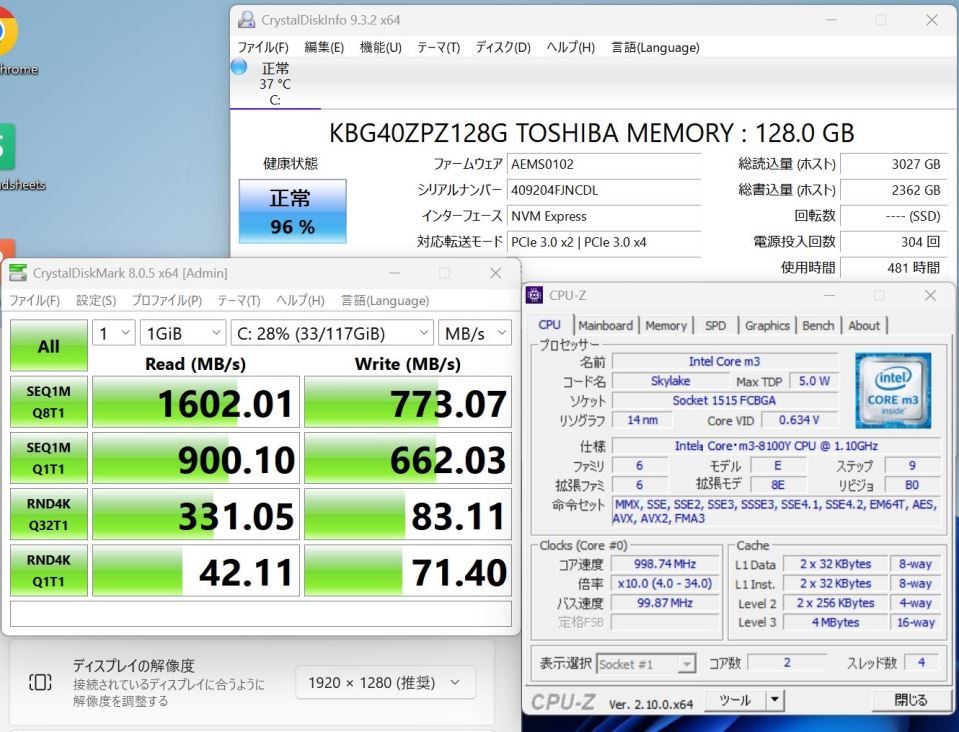Click the Intel Core m3 logo in CPU-Z
The width and height of the screenshot is (959, 732).
pos(893,390)
